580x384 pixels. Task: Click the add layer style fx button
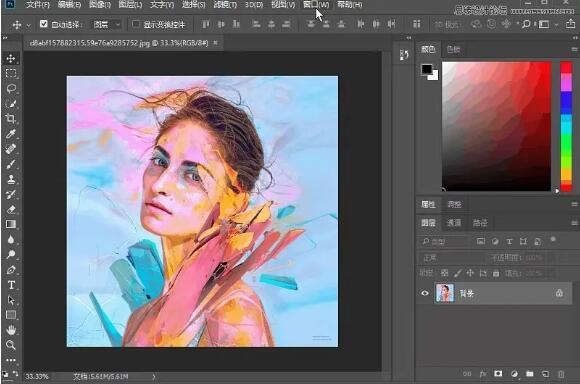[x=483, y=374]
